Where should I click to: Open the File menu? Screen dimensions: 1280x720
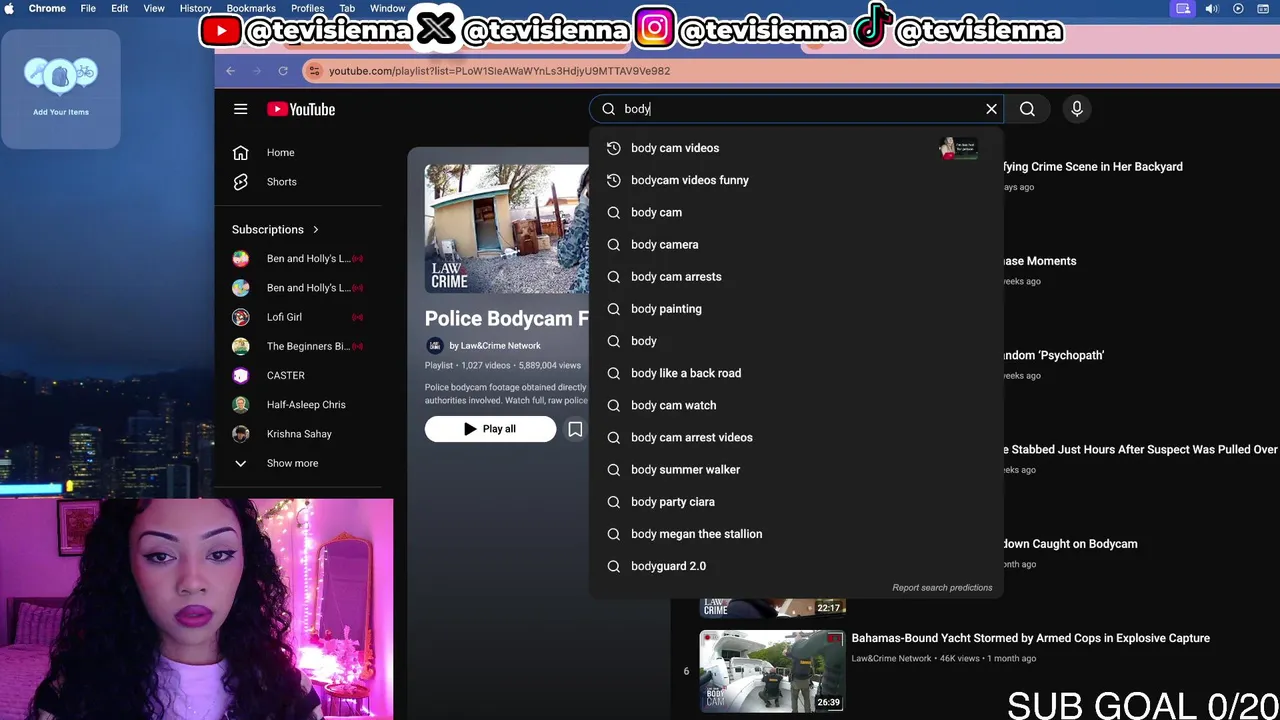tap(88, 8)
